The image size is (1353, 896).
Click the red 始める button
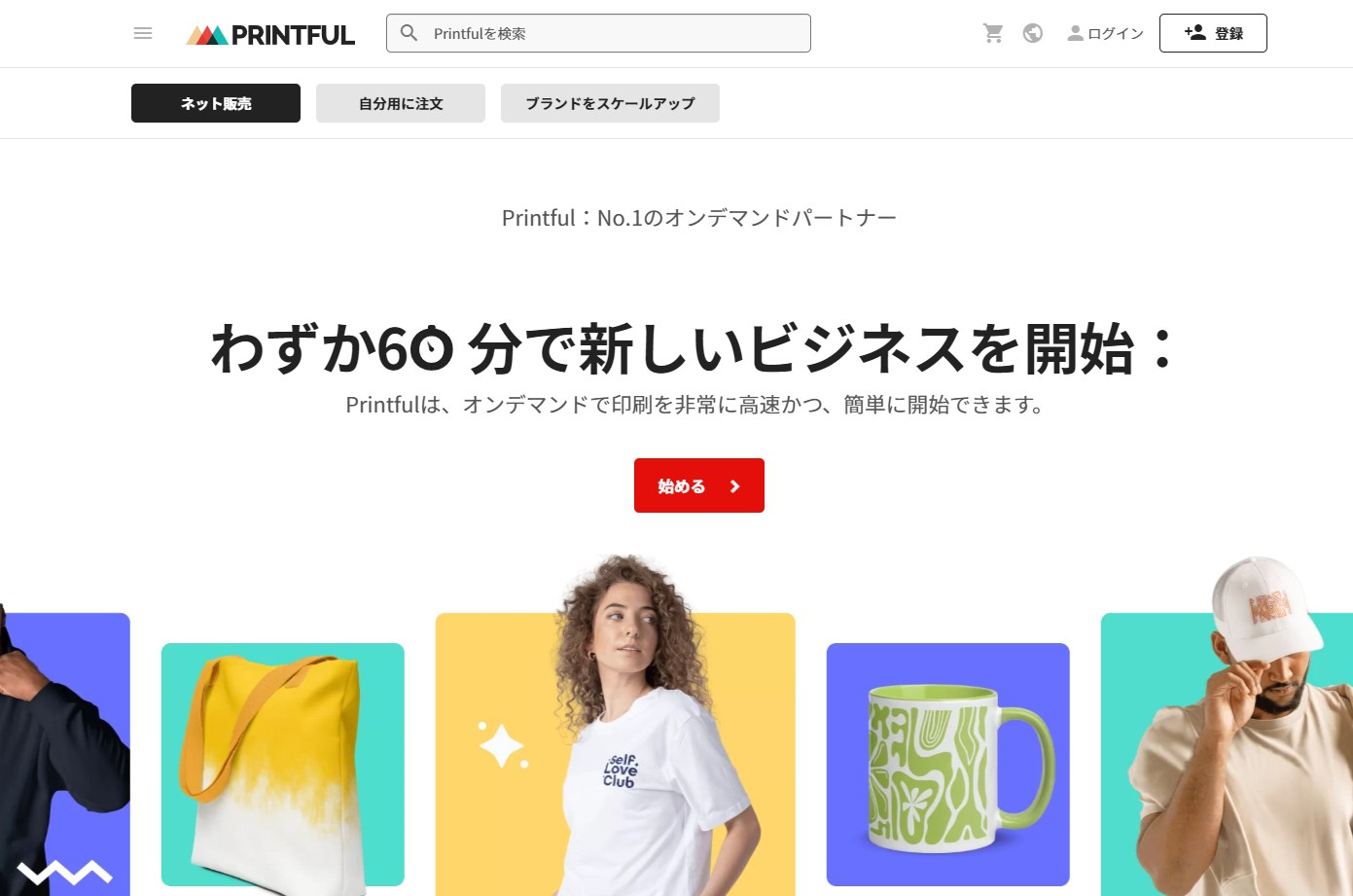(699, 485)
